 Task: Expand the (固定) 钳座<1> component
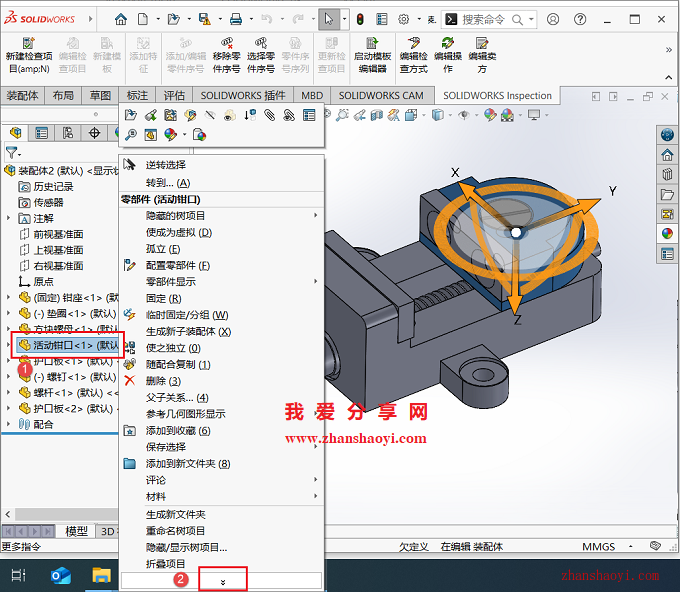pyautogui.click(x=8, y=297)
